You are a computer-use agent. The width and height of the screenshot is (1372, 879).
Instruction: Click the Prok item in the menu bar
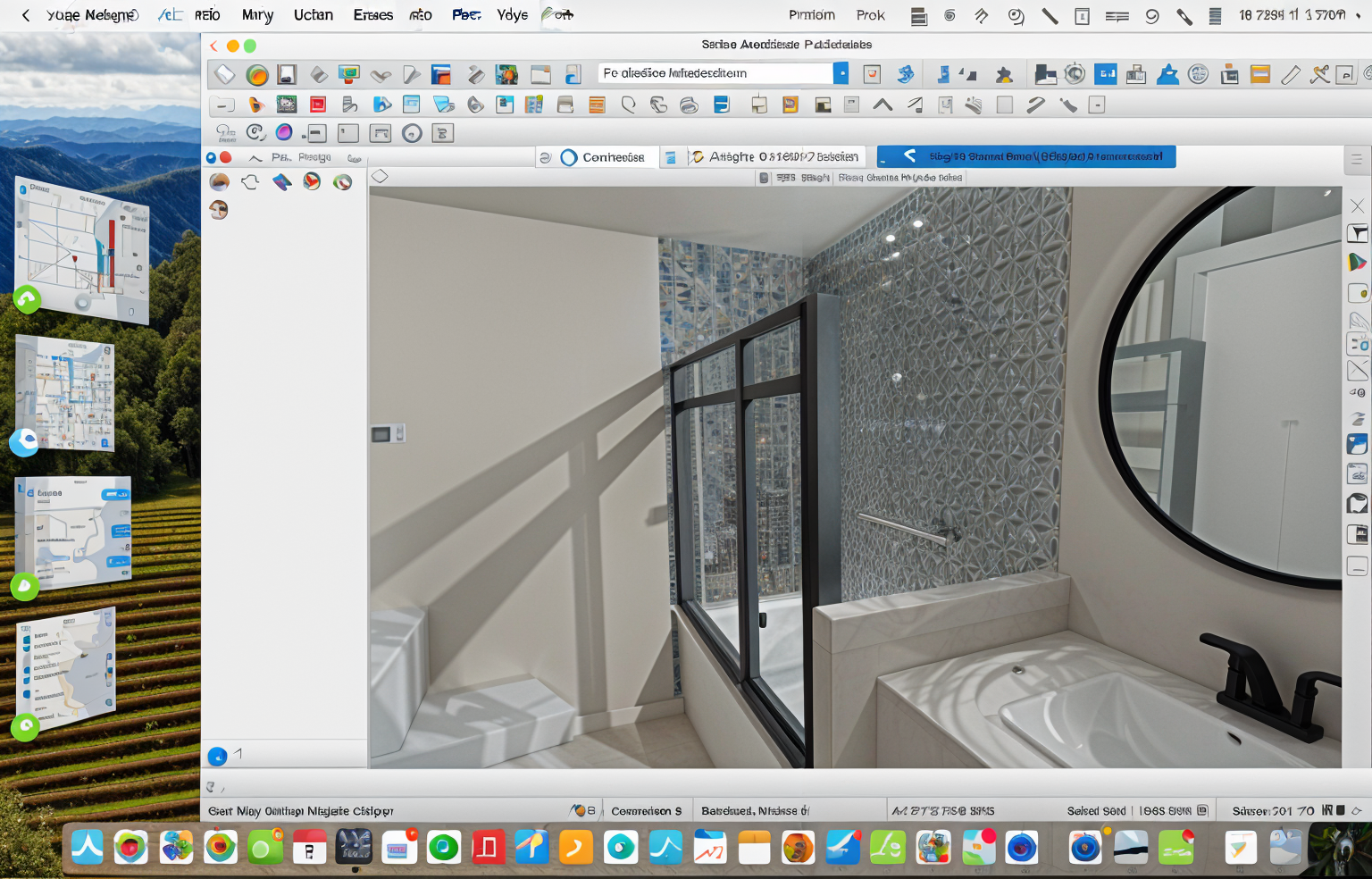point(870,15)
